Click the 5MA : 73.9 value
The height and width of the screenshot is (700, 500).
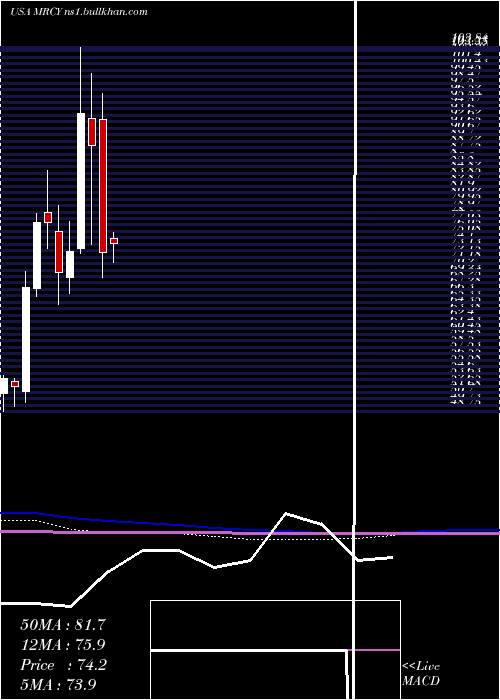(58, 684)
